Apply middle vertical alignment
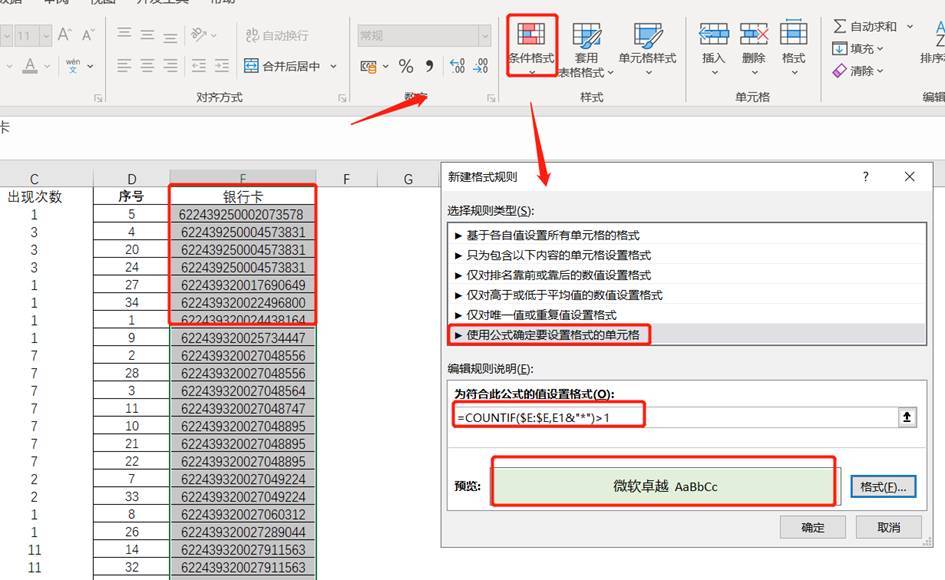 148,35
